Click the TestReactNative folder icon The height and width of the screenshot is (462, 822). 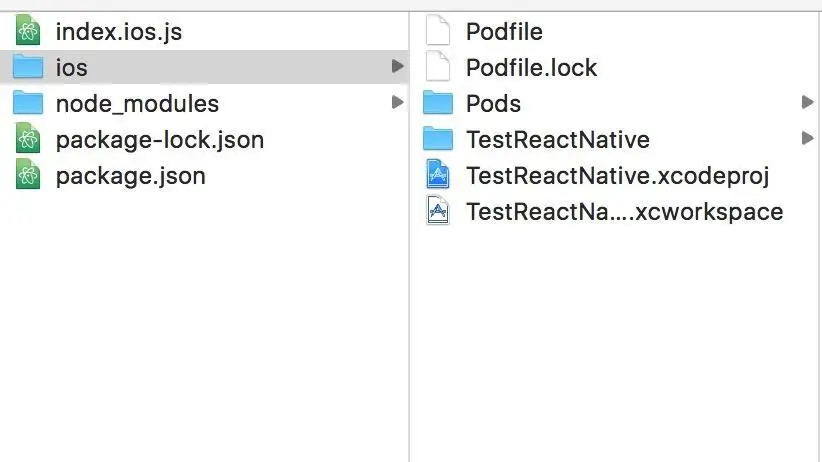438,140
